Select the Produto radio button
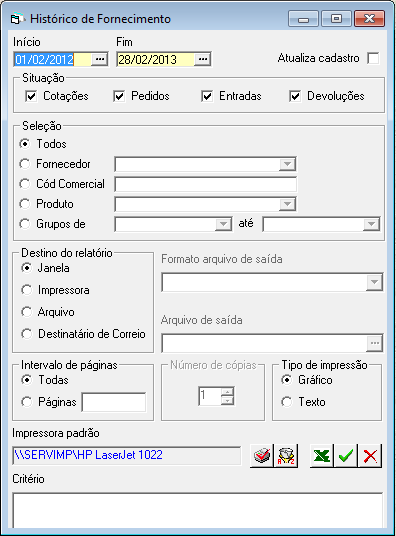This screenshot has height=536, width=396. pos(25,204)
